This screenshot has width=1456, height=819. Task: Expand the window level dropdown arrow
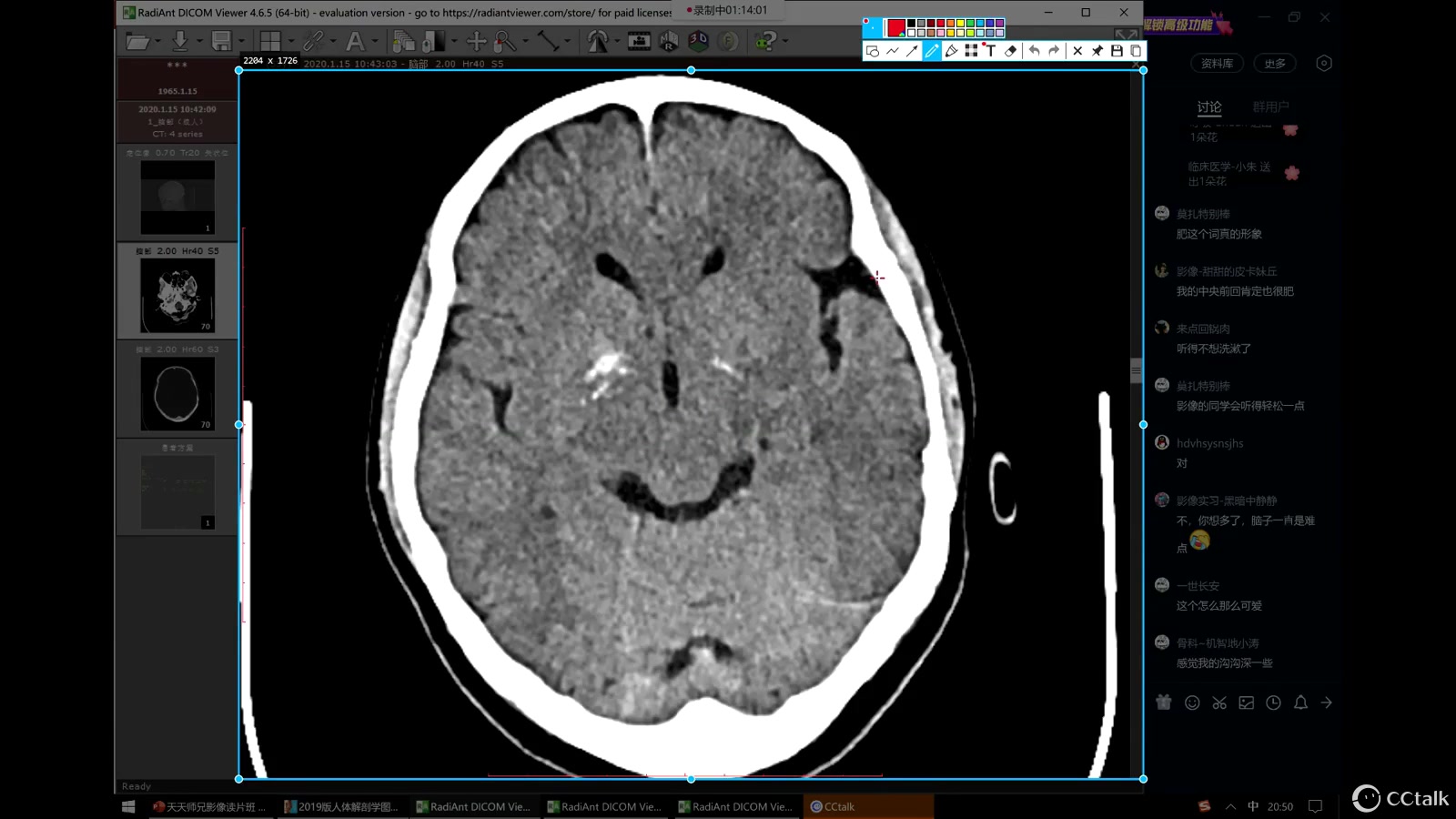(454, 41)
